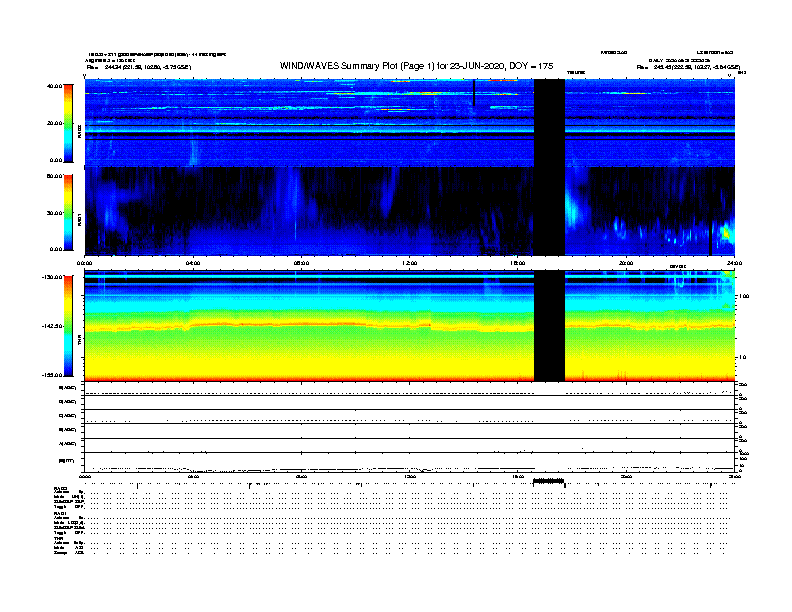Click the RAD1 spectrogram panel
792x612 pixels.
(x=410, y=212)
